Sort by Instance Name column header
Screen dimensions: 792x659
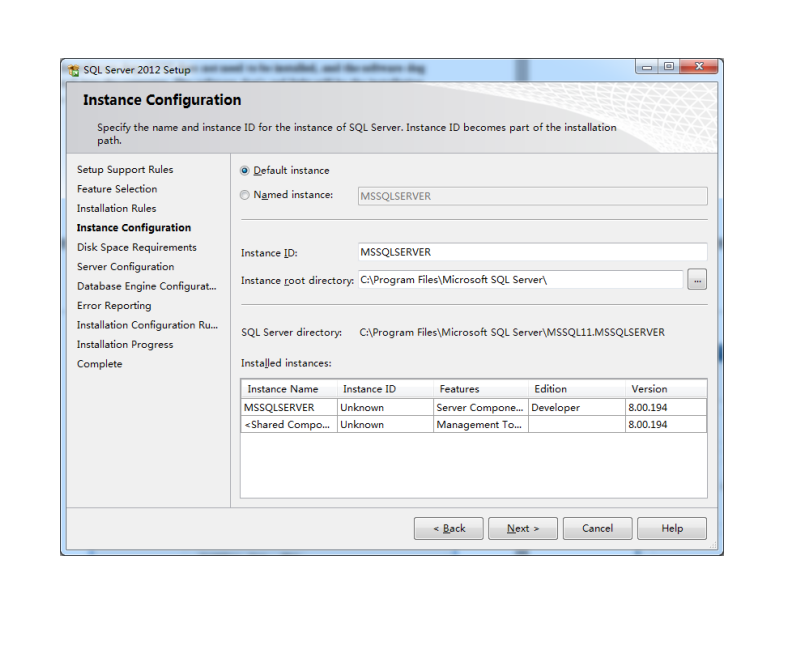point(289,389)
